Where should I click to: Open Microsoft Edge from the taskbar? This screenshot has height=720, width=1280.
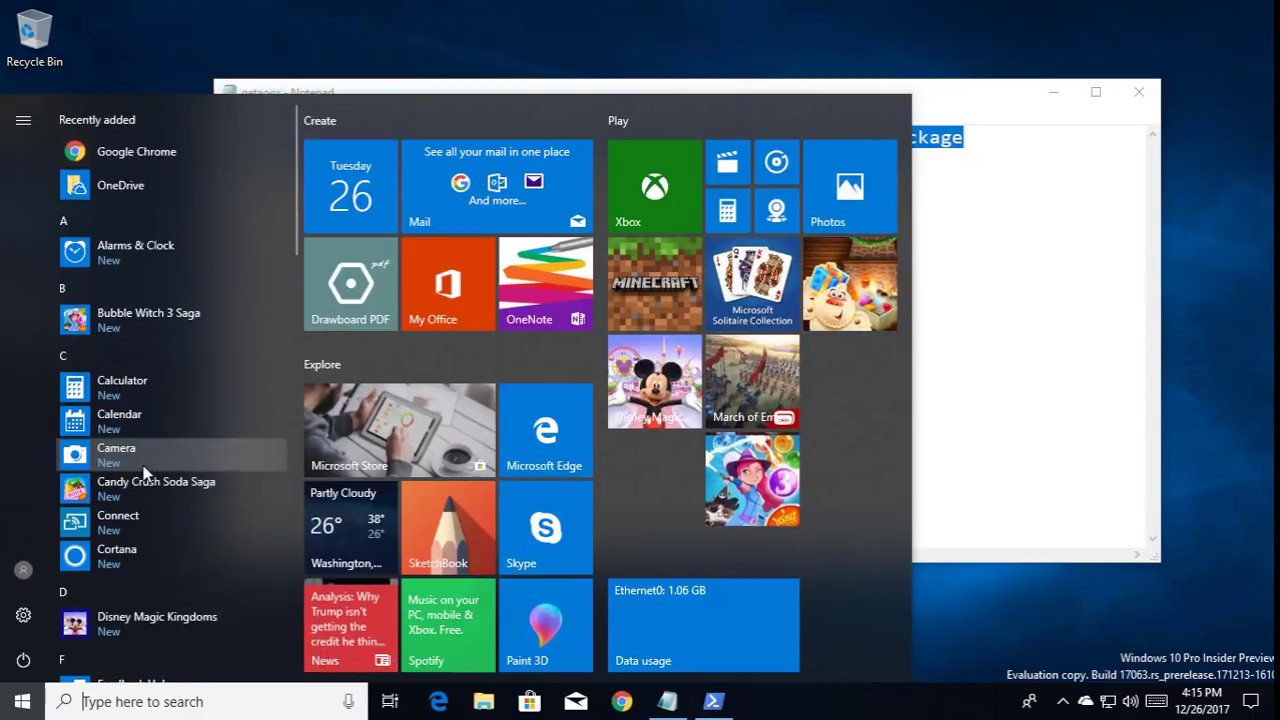point(438,701)
